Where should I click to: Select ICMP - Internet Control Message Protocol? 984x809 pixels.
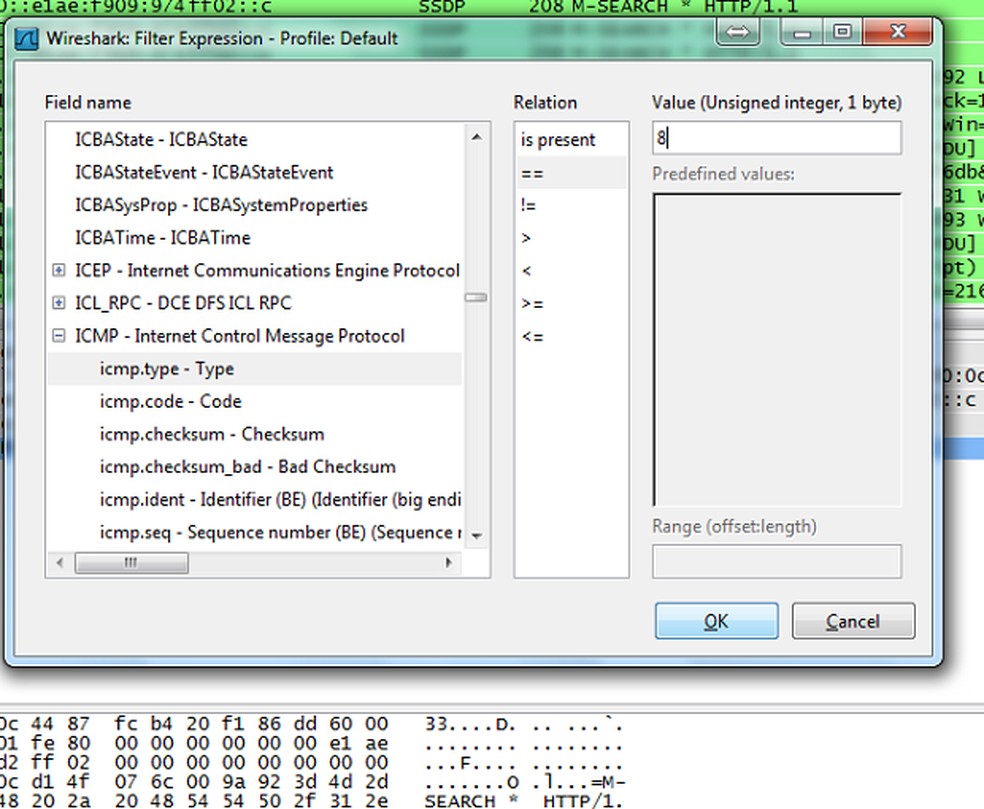point(240,336)
